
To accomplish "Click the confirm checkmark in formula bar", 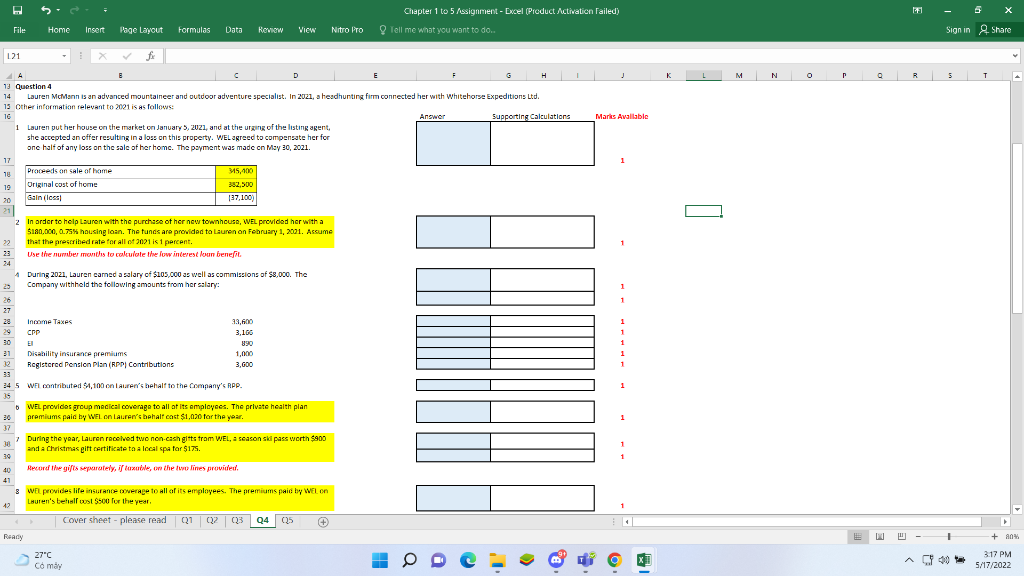I will pyautogui.click(x=127, y=56).
